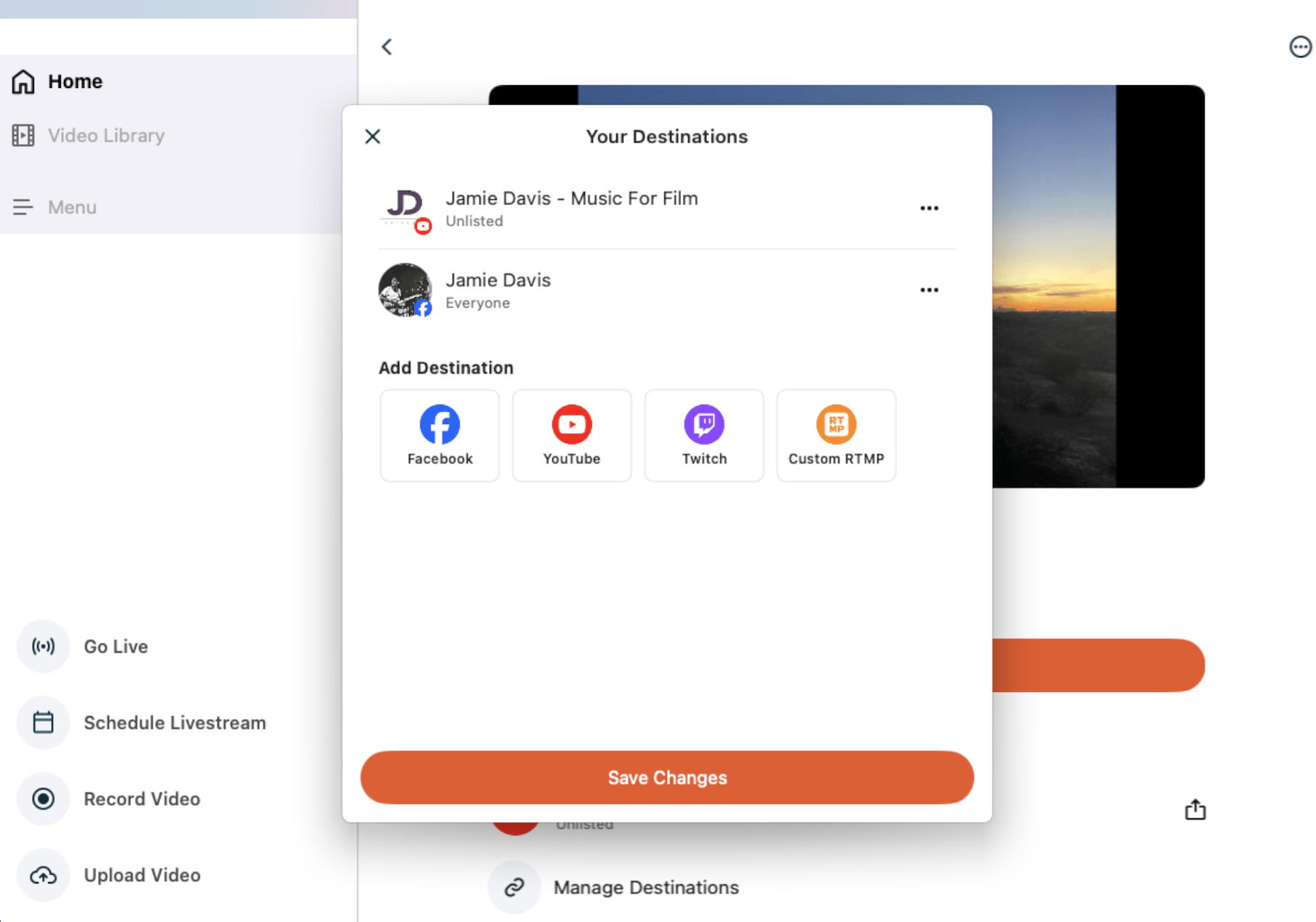This screenshot has width=1316, height=922.
Task: Go back using the left chevron
Action: pyautogui.click(x=387, y=47)
